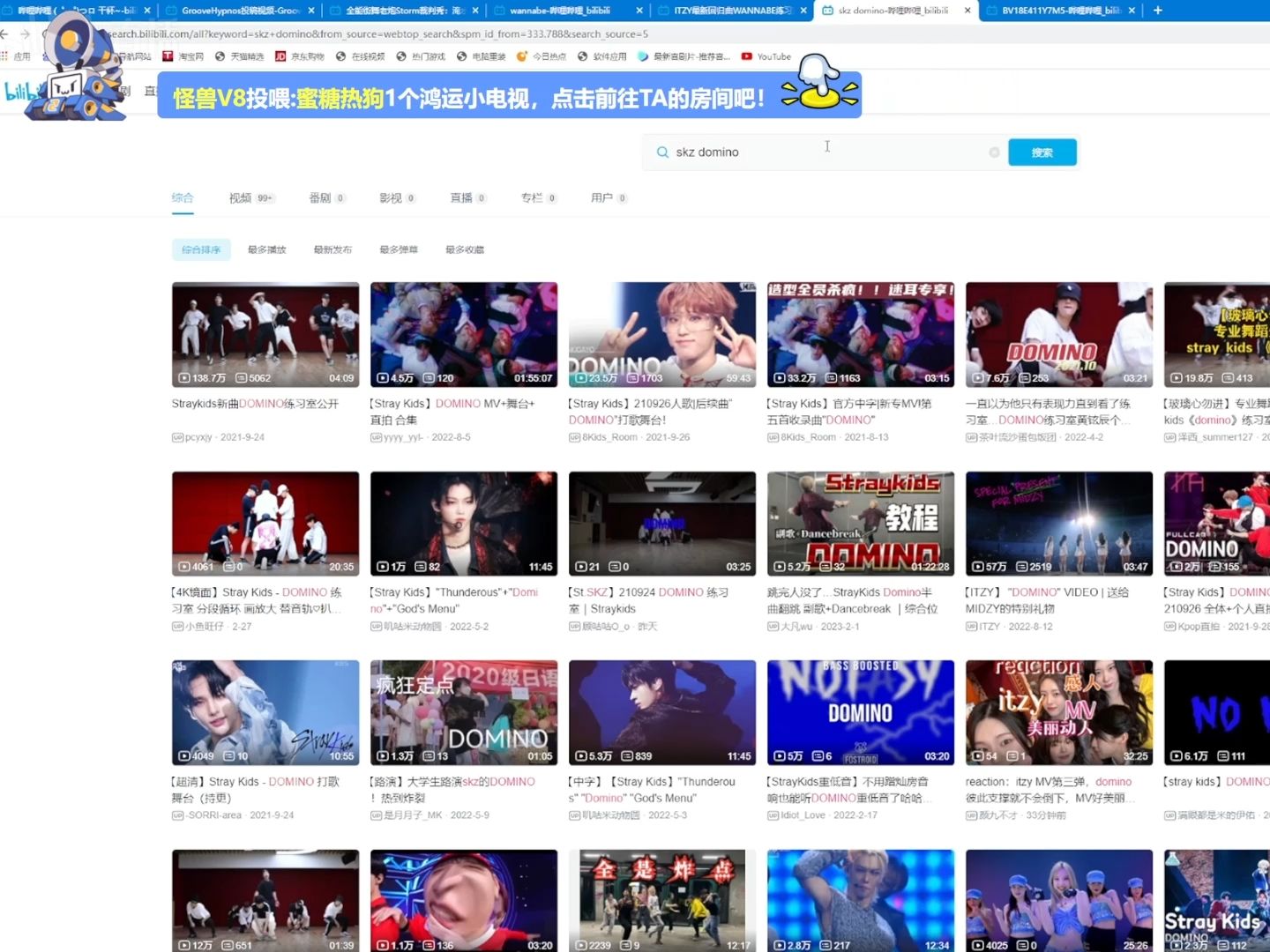Open the 软件应用 bookmark
Viewport: 1270px width, 952px height.
click(x=602, y=56)
